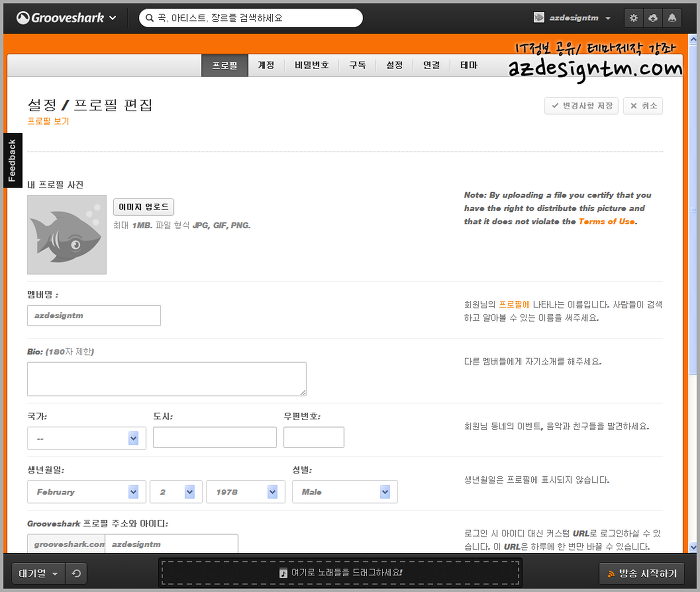
Task: Open the Terms of Use link
Action: (606, 221)
